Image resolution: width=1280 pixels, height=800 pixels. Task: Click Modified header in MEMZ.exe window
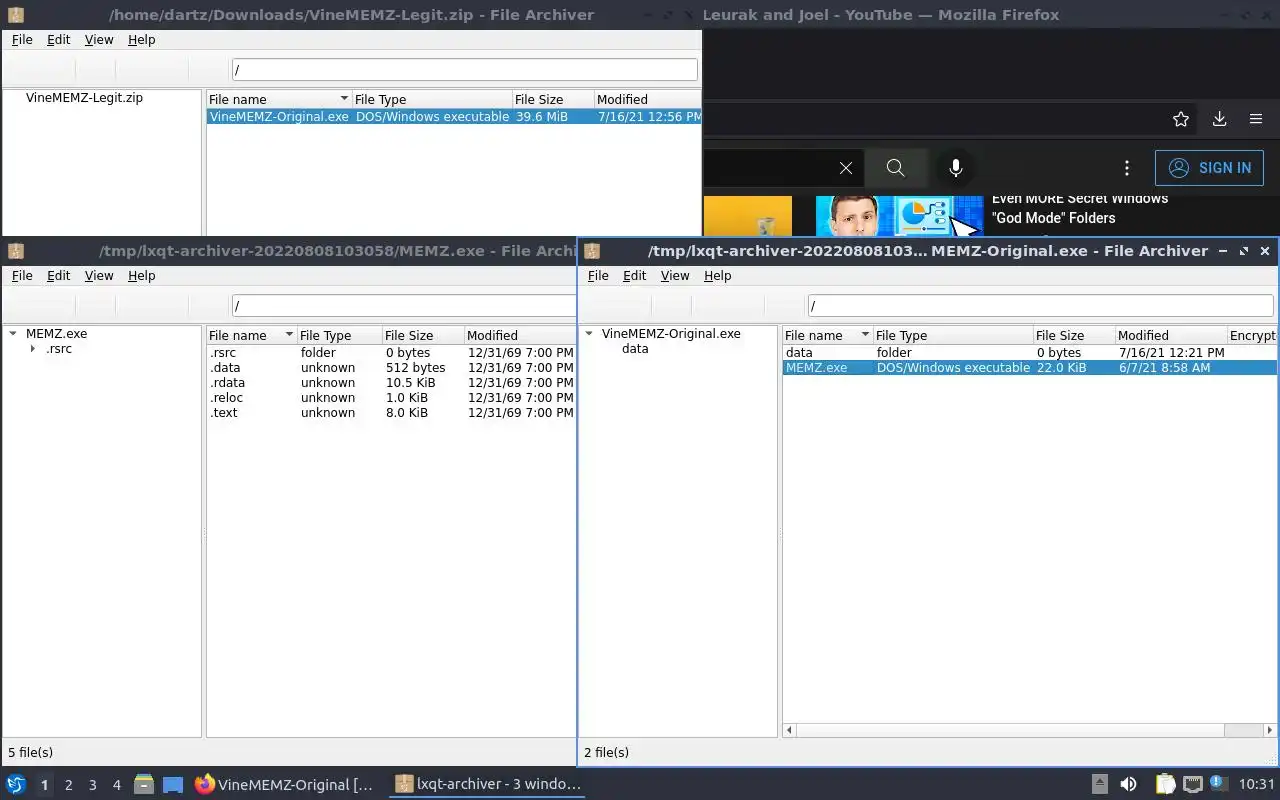point(520,335)
